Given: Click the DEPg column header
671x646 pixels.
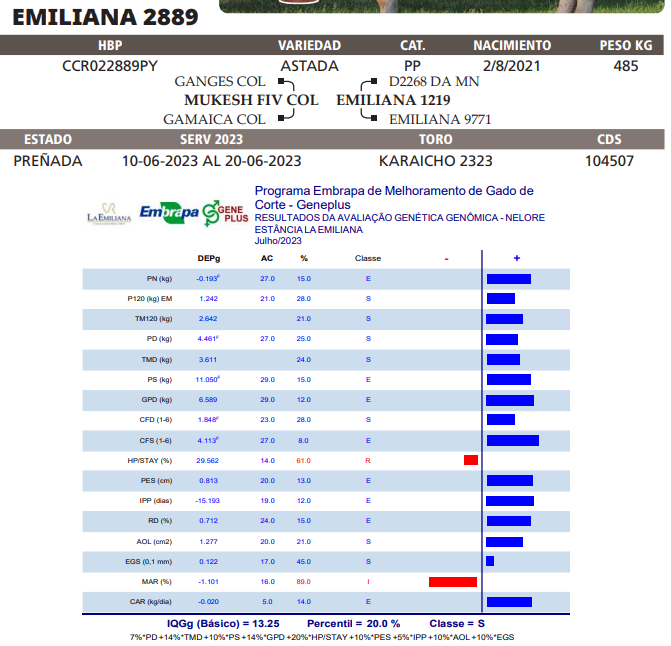Looking at the screenshot, I should point(208,258).
